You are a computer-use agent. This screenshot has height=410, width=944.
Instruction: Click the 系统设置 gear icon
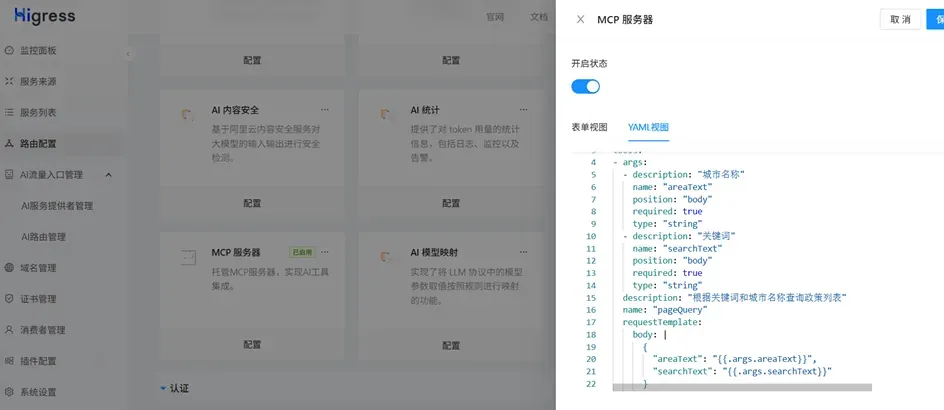click(x=9, y=392)
